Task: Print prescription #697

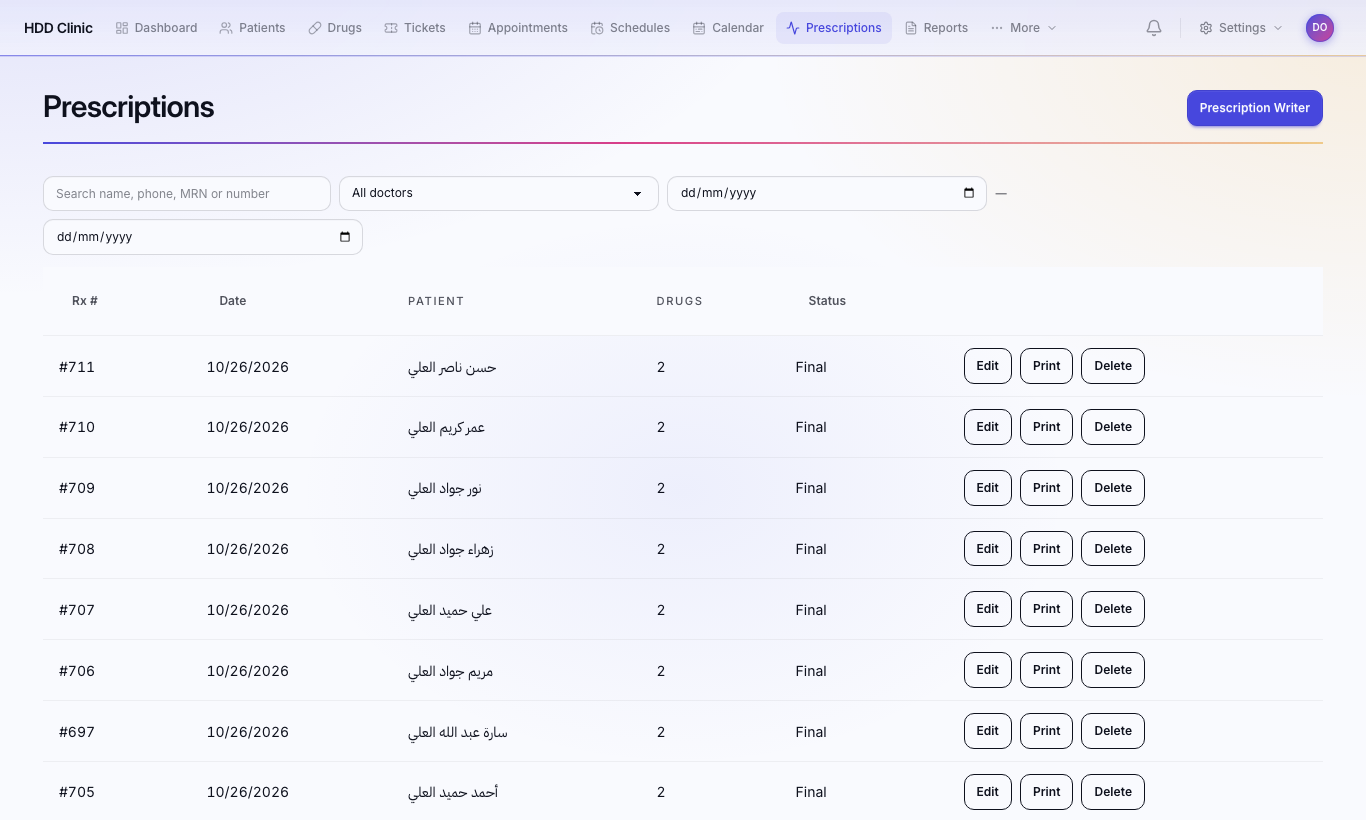Action: 1047,731
